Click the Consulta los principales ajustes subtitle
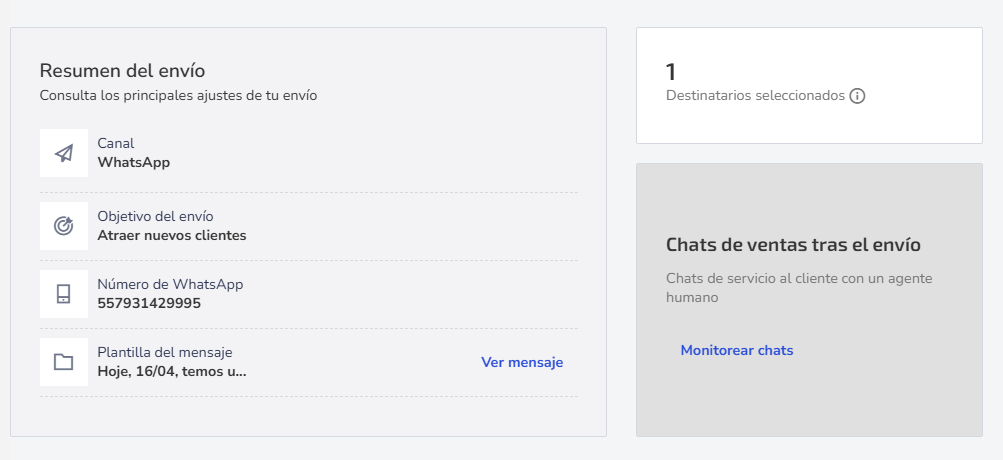Image resolution: width=1003 pixels, height=460 pixels. 178,96
